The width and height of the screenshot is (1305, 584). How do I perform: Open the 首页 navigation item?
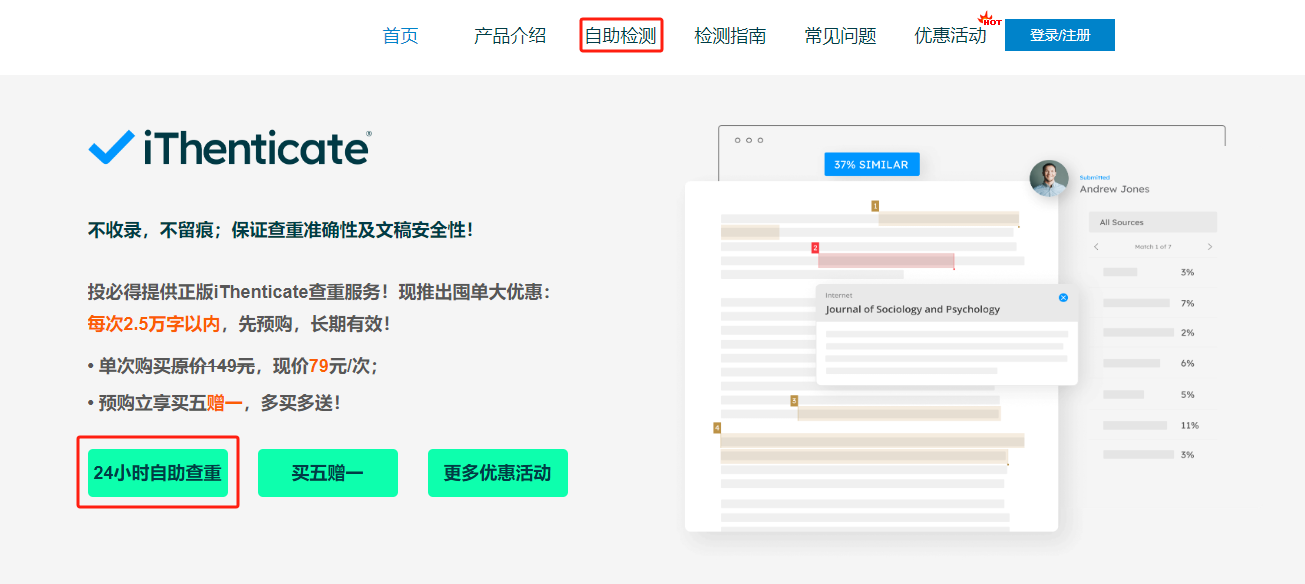tap(400, 36)
